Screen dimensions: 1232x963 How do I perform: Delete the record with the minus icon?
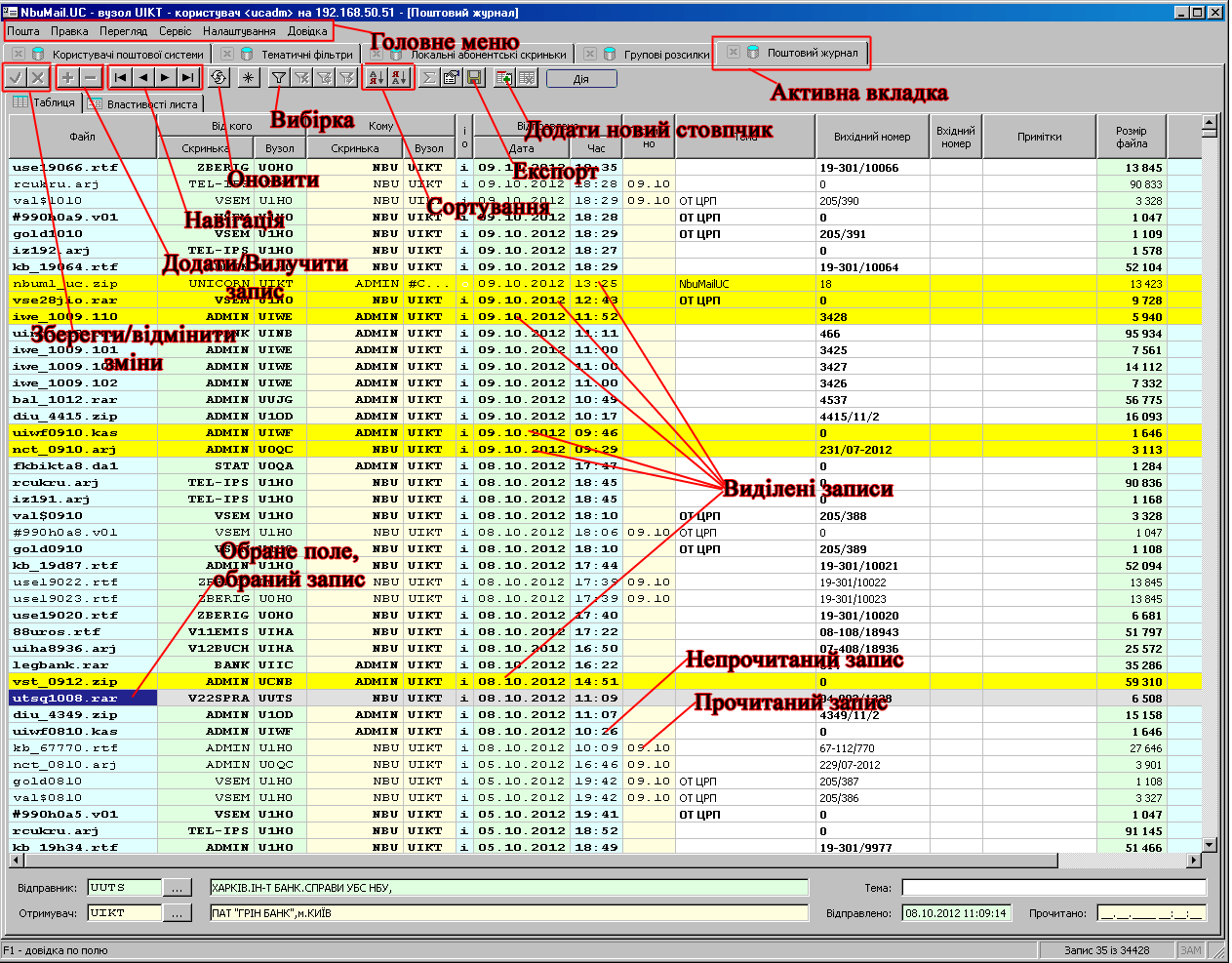(91, 77)
